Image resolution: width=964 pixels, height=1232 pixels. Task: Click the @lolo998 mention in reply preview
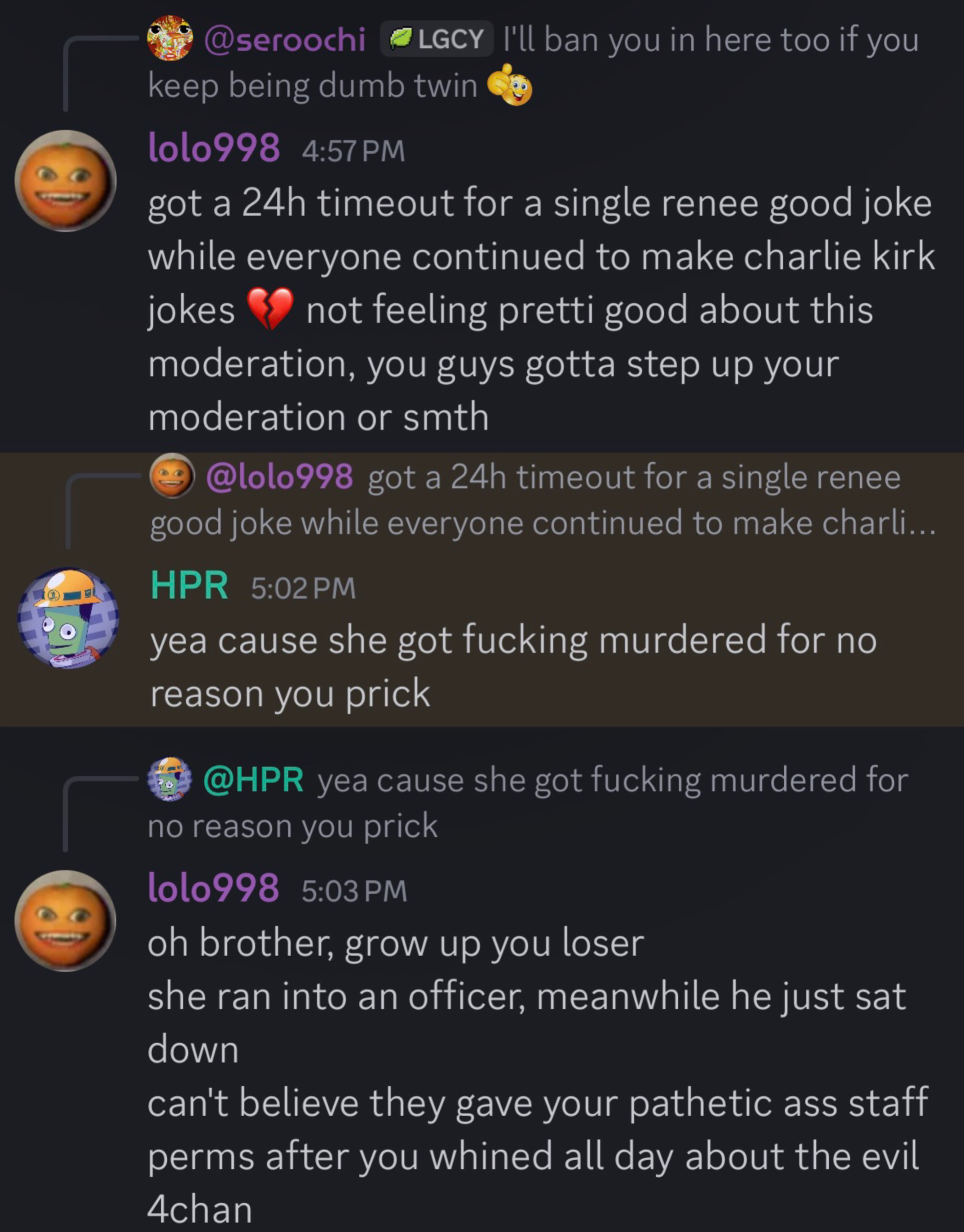pyautogui.click(x=280, y=477)
